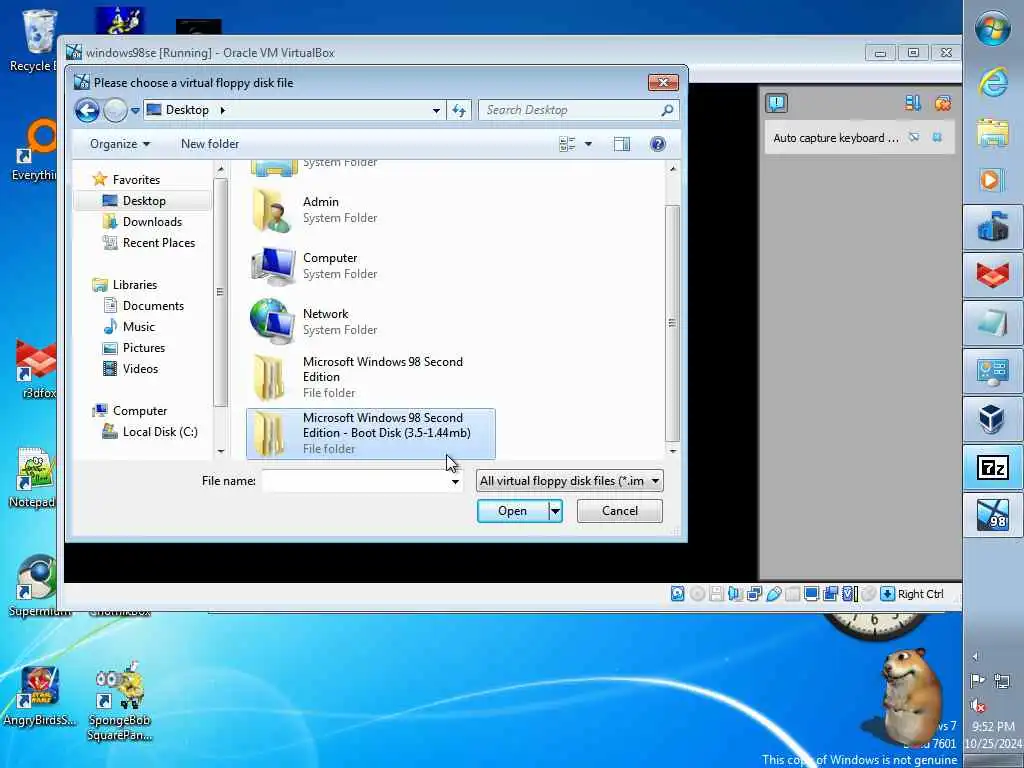This screenshot has width=1024, height=768.
Task: Show the preview pane icon
Action: [x=622, y=144]
